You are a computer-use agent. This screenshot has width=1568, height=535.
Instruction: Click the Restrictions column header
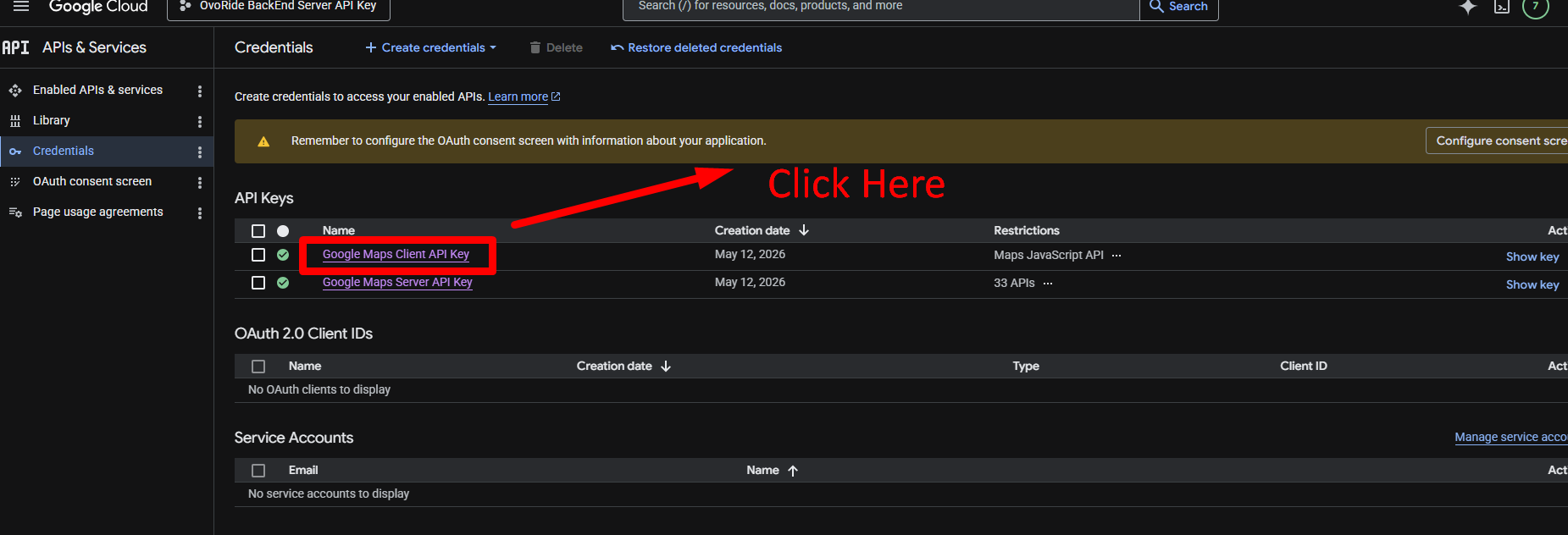(1027, 230)
